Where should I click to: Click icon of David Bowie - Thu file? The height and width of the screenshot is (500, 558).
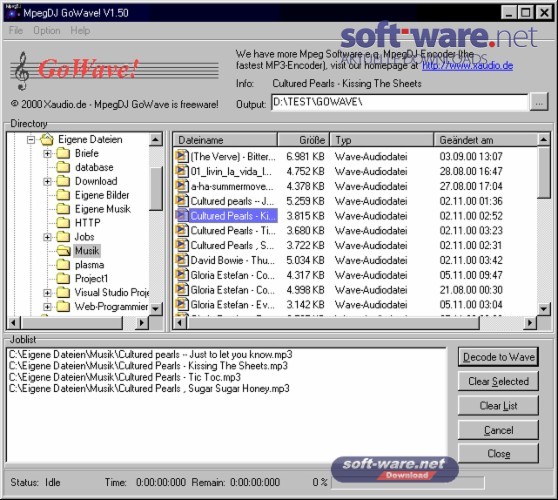(x=181, y=260)
